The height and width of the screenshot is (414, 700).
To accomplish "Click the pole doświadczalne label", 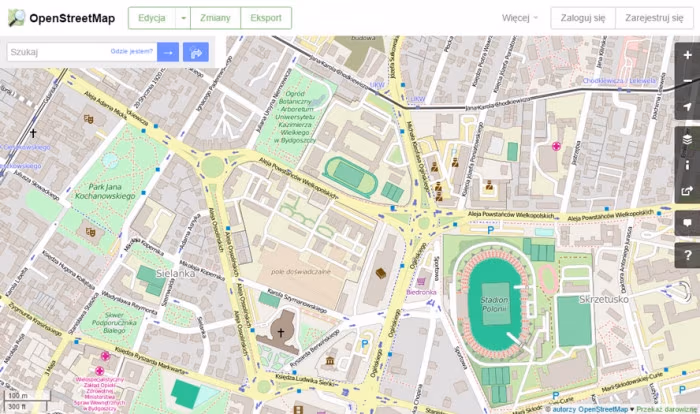I will click(x=300, y=272).
